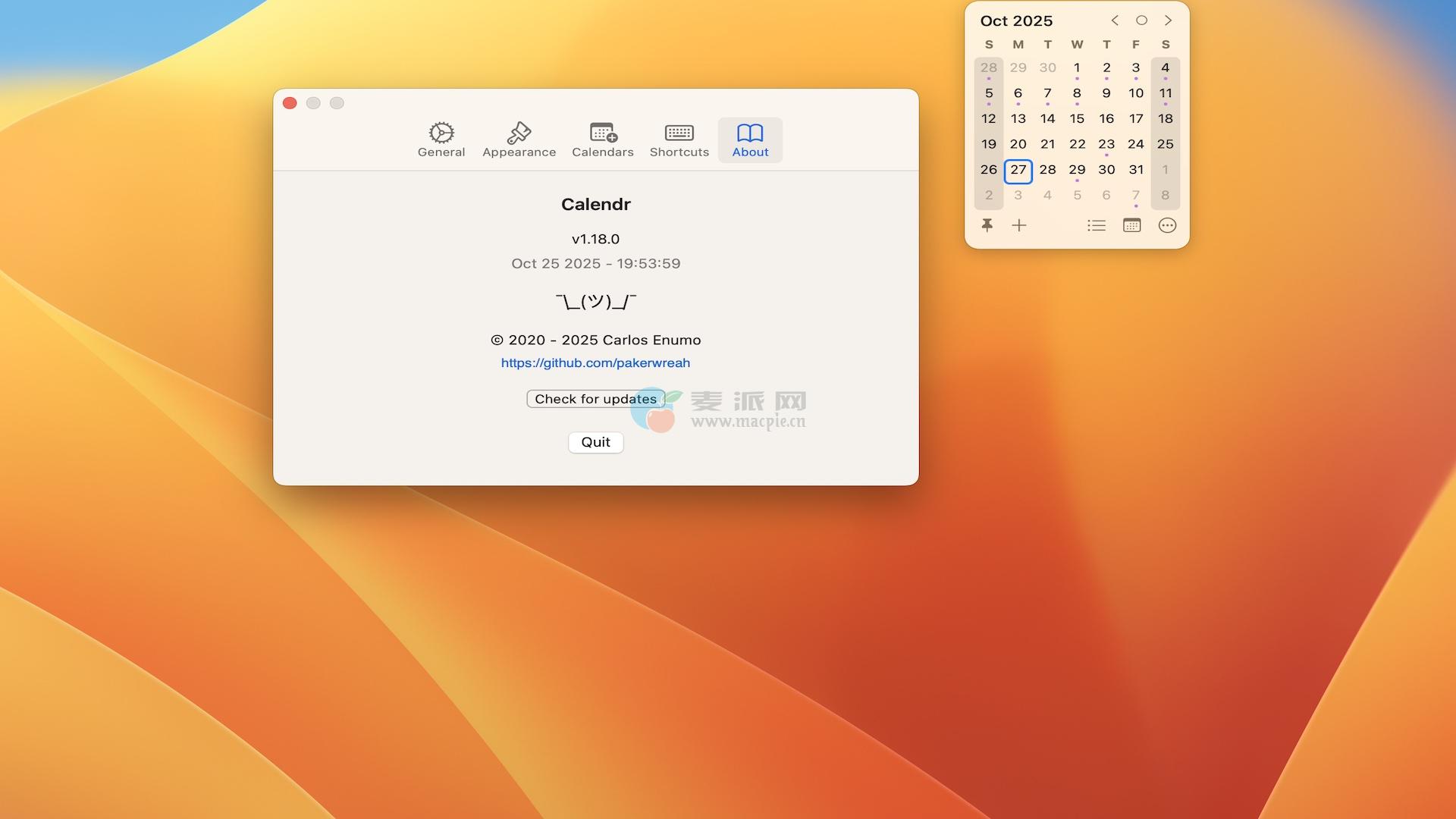The width and height of the screenshot is (1456, 819).
Task: Open the Calendar app icon
Action: tap(1131, 225)
